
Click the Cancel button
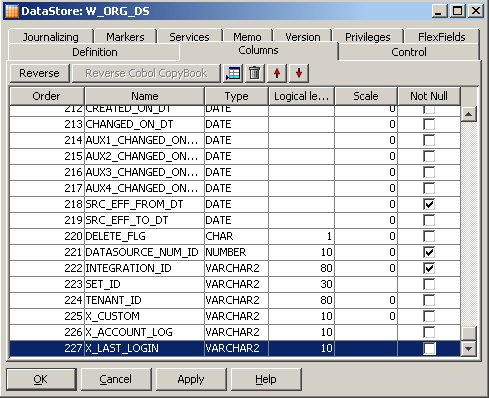(116, 379)
